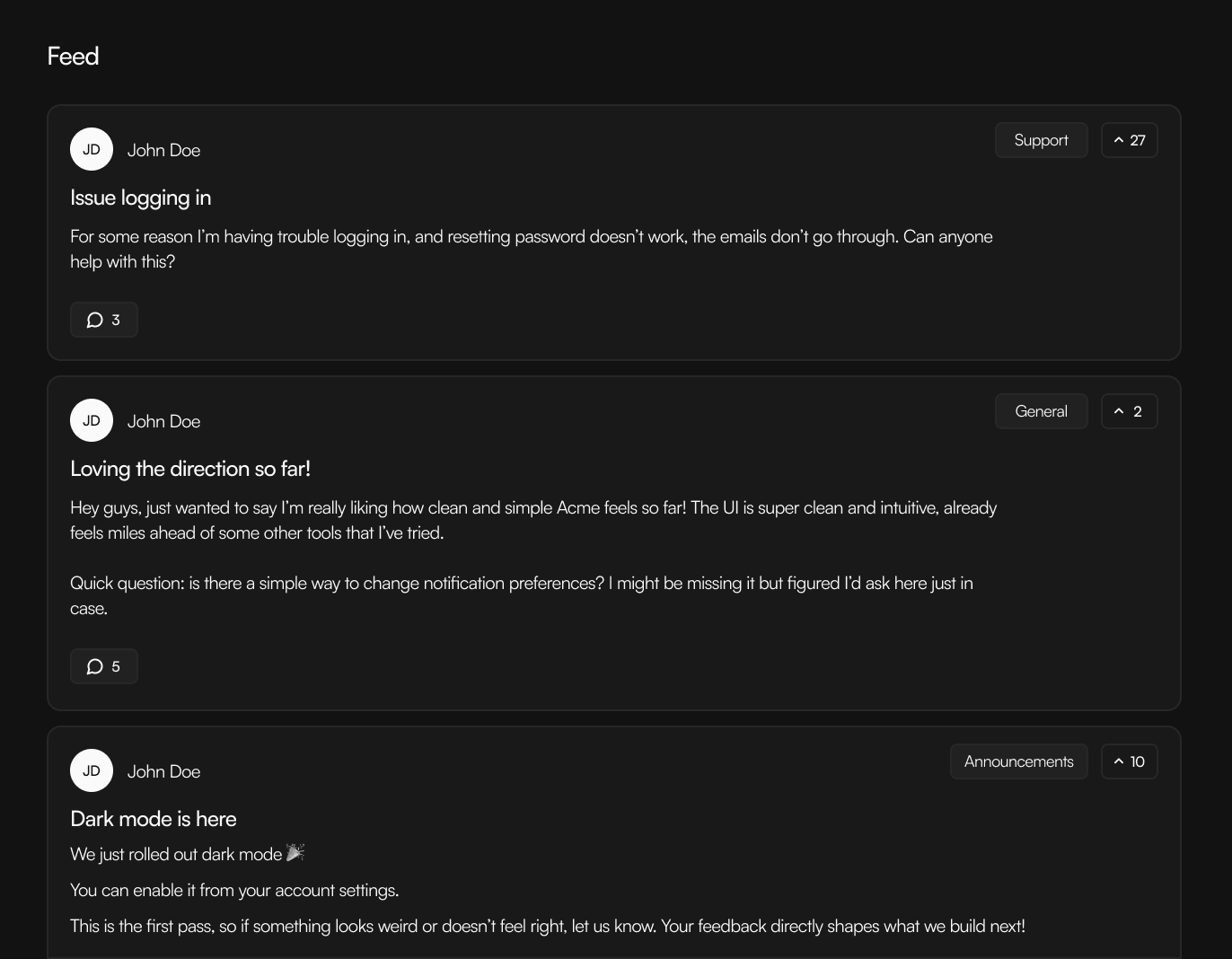Viewport: 1232px width, 959px height.
Task: Click the comment icon on 'Issue logging in'
Action: click(x=93, y=319)
